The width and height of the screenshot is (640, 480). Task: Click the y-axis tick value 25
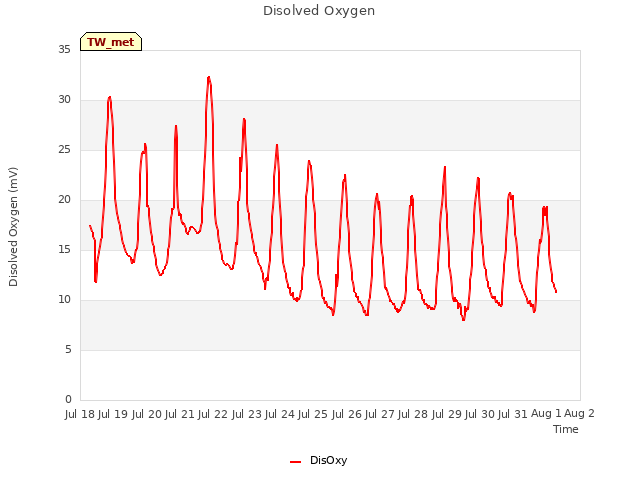[64, 150]
